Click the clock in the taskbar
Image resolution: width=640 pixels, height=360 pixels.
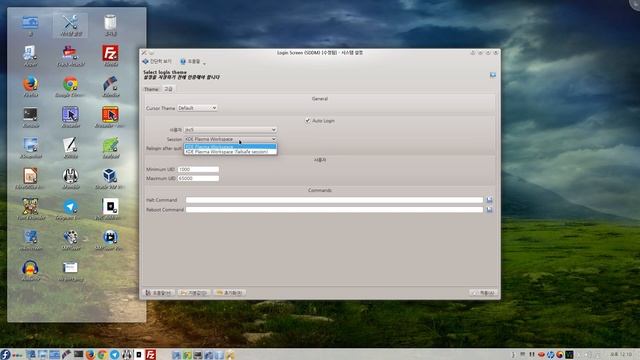621,354
